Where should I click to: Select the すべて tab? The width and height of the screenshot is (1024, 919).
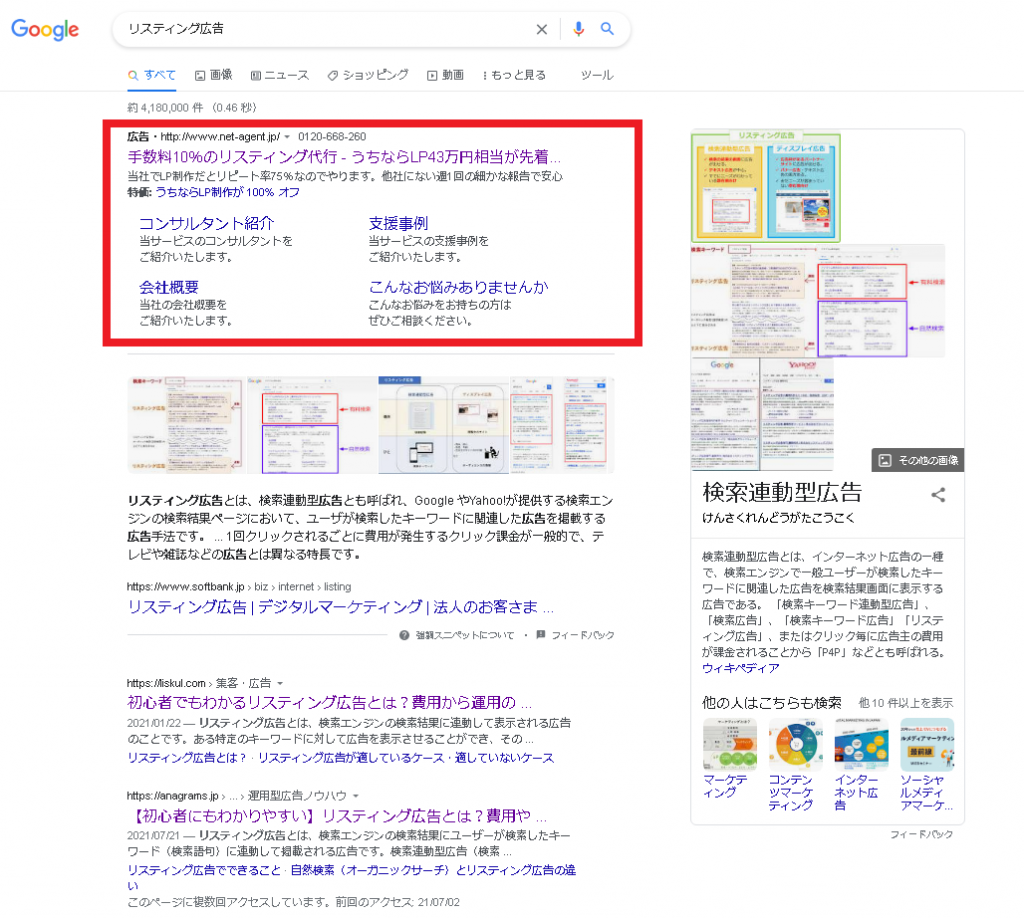152,75
